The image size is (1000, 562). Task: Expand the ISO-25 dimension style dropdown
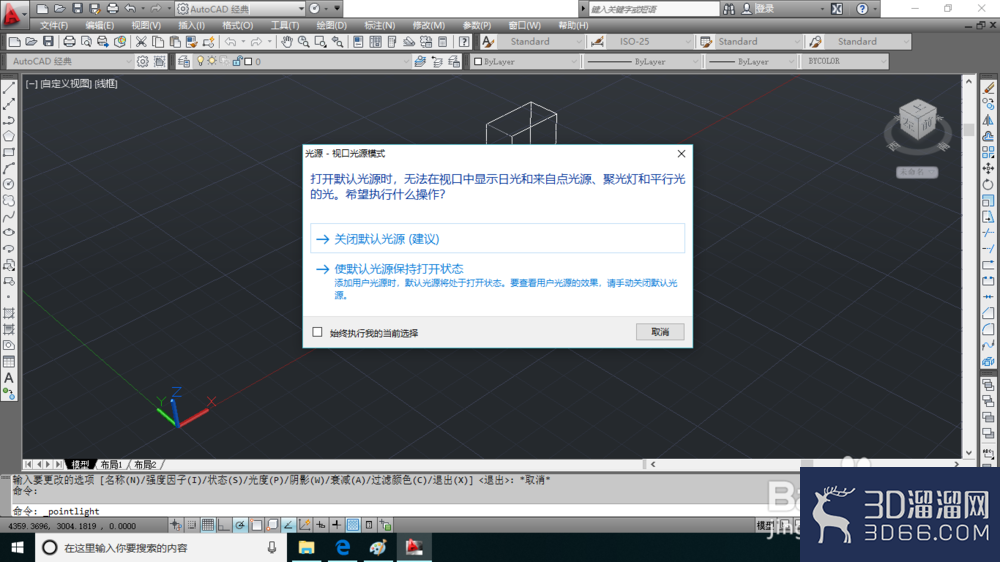tap(688, 41)
